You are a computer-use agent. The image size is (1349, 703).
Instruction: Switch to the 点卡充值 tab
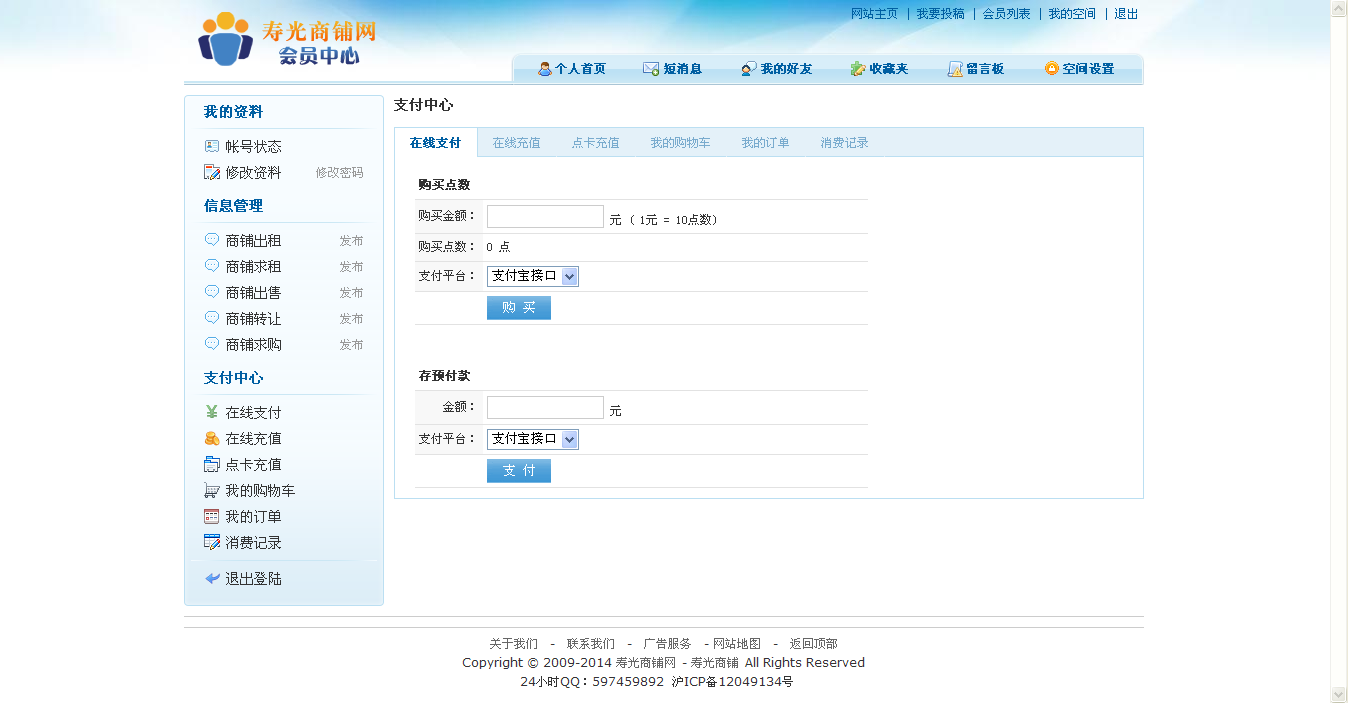pyautogui.click(x=595, y=143)
